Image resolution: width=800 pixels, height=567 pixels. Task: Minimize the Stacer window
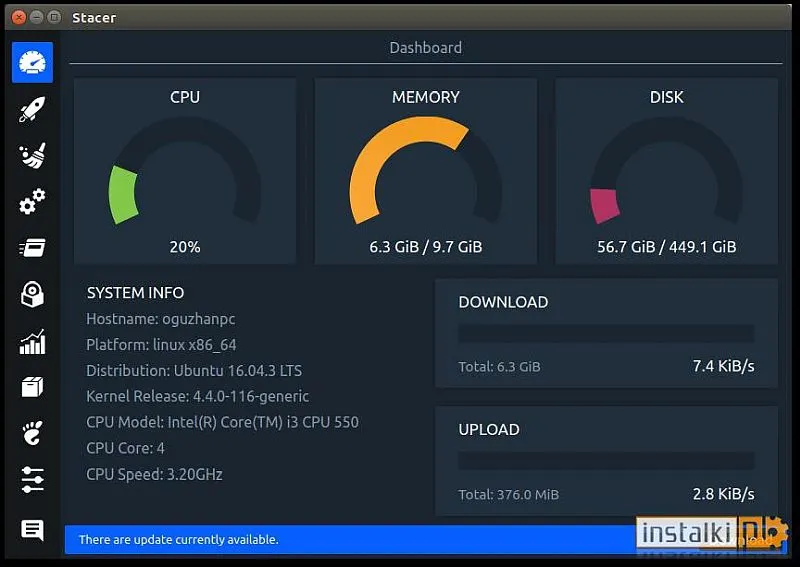(36, 17)
